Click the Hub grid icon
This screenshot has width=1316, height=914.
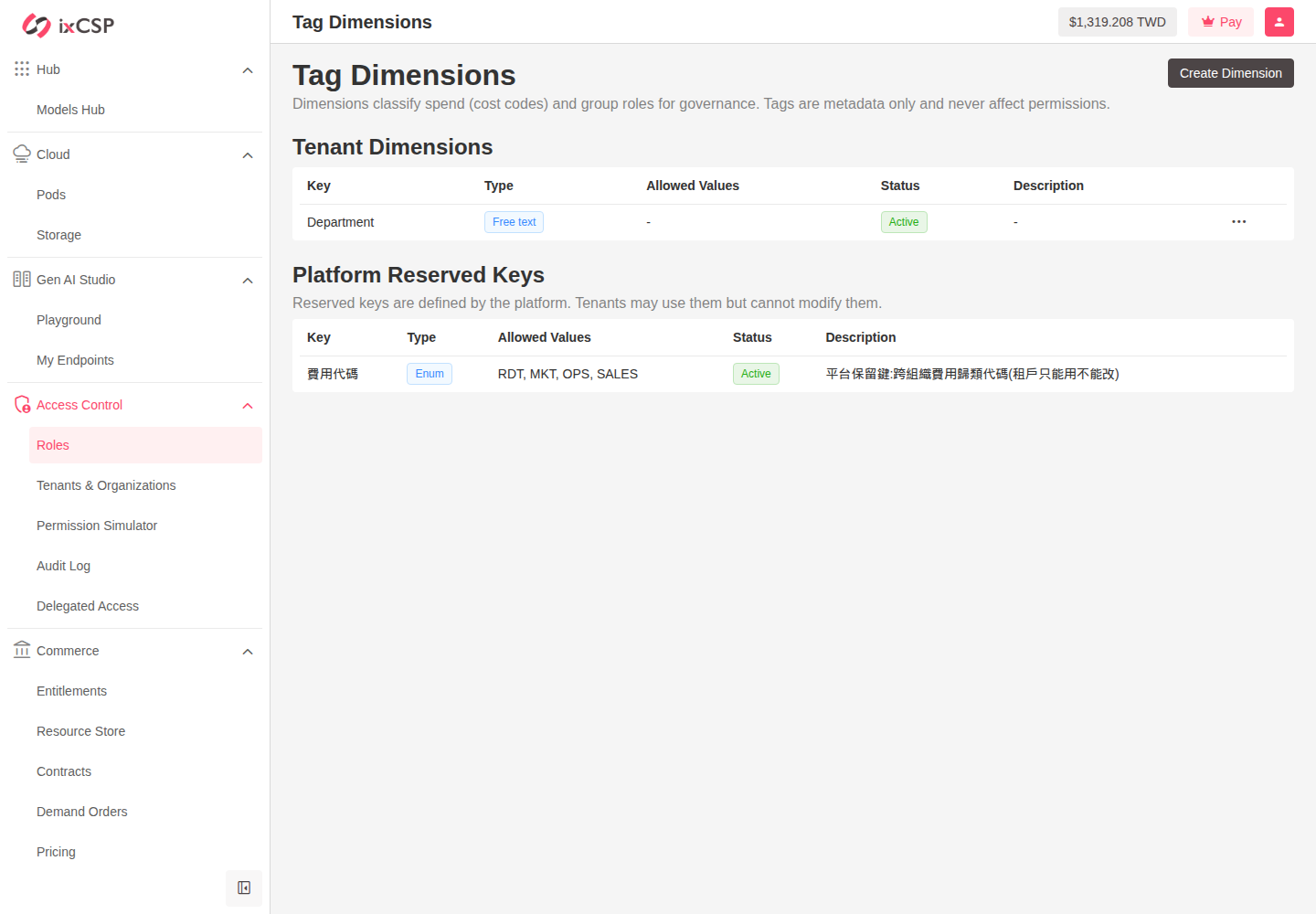[x=22, y=69]
